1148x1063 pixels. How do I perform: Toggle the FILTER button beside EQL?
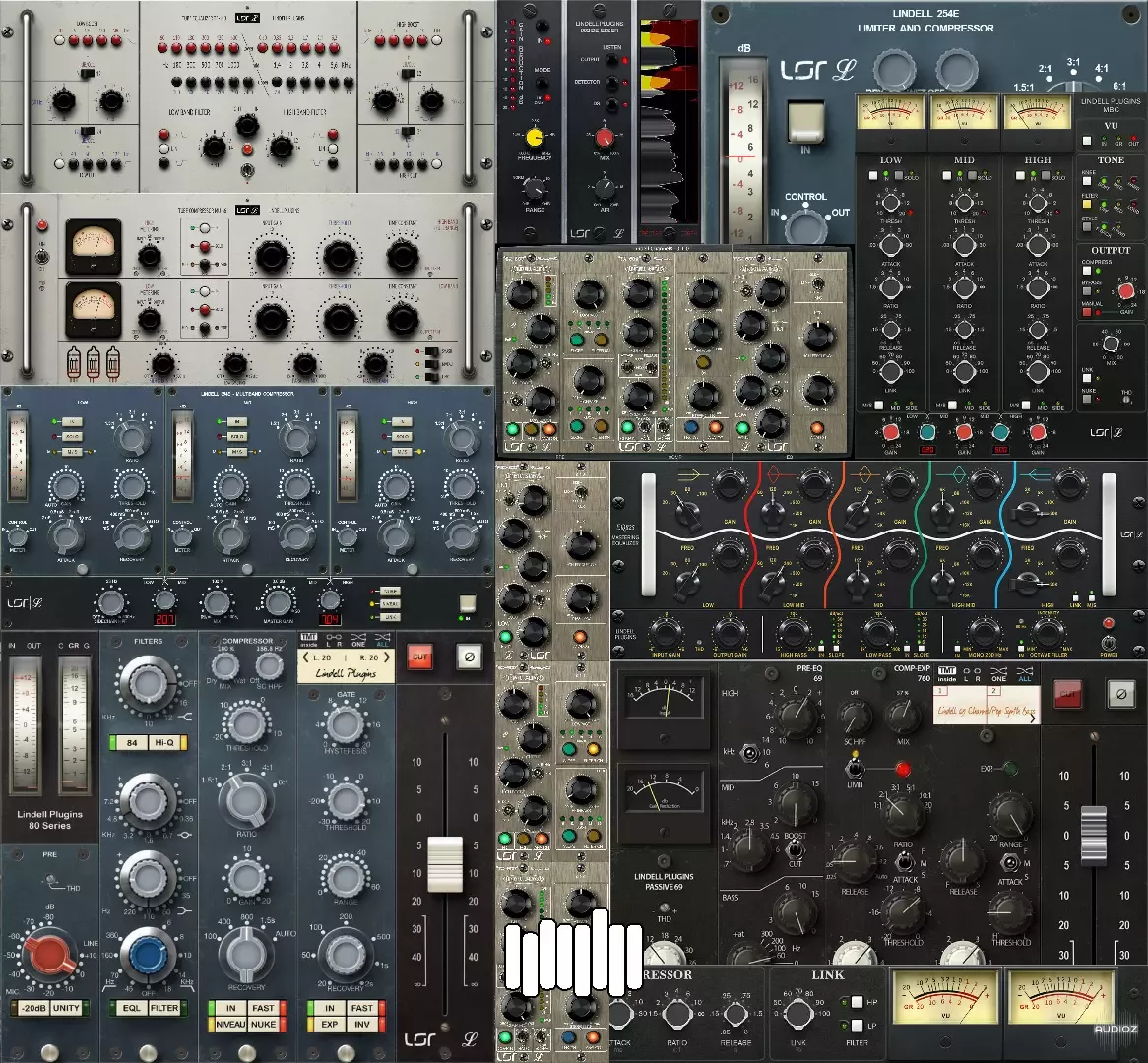[164, 1008]
